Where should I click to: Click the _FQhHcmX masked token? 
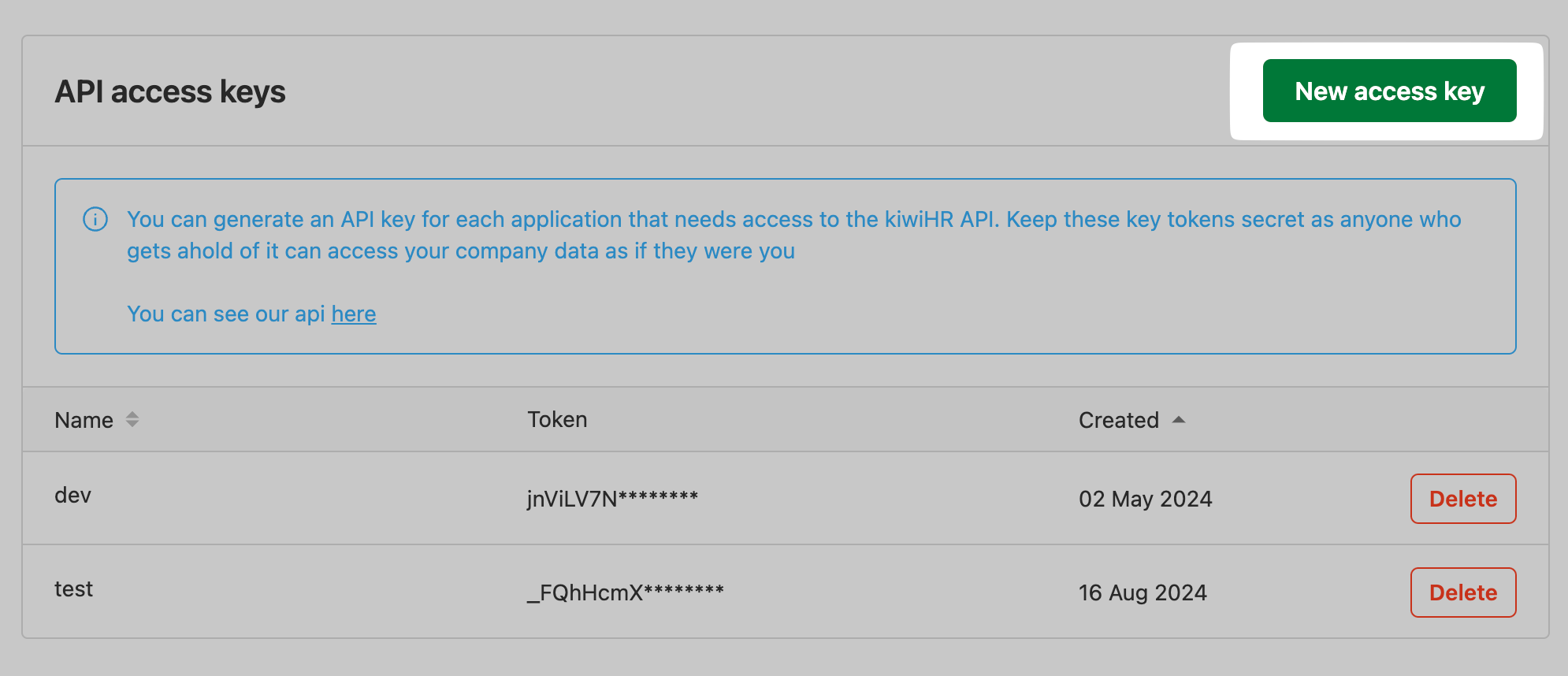click(x=625, y=592)
